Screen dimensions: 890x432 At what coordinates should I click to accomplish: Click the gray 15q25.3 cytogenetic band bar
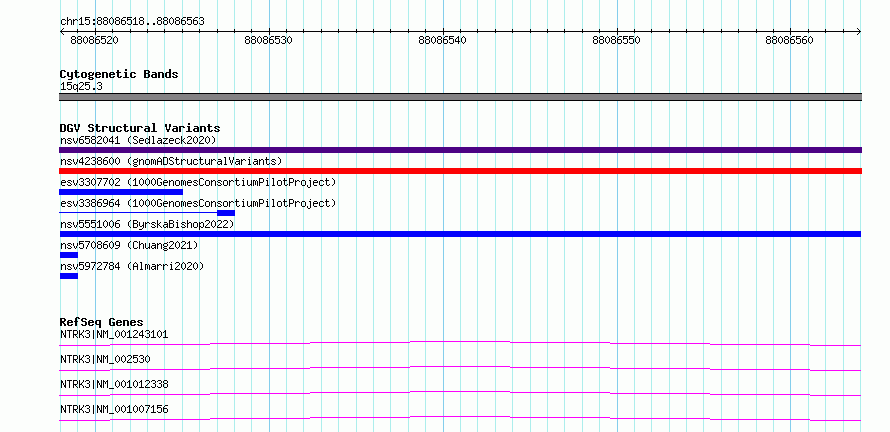pyautogui.click(x=460, y=97)
